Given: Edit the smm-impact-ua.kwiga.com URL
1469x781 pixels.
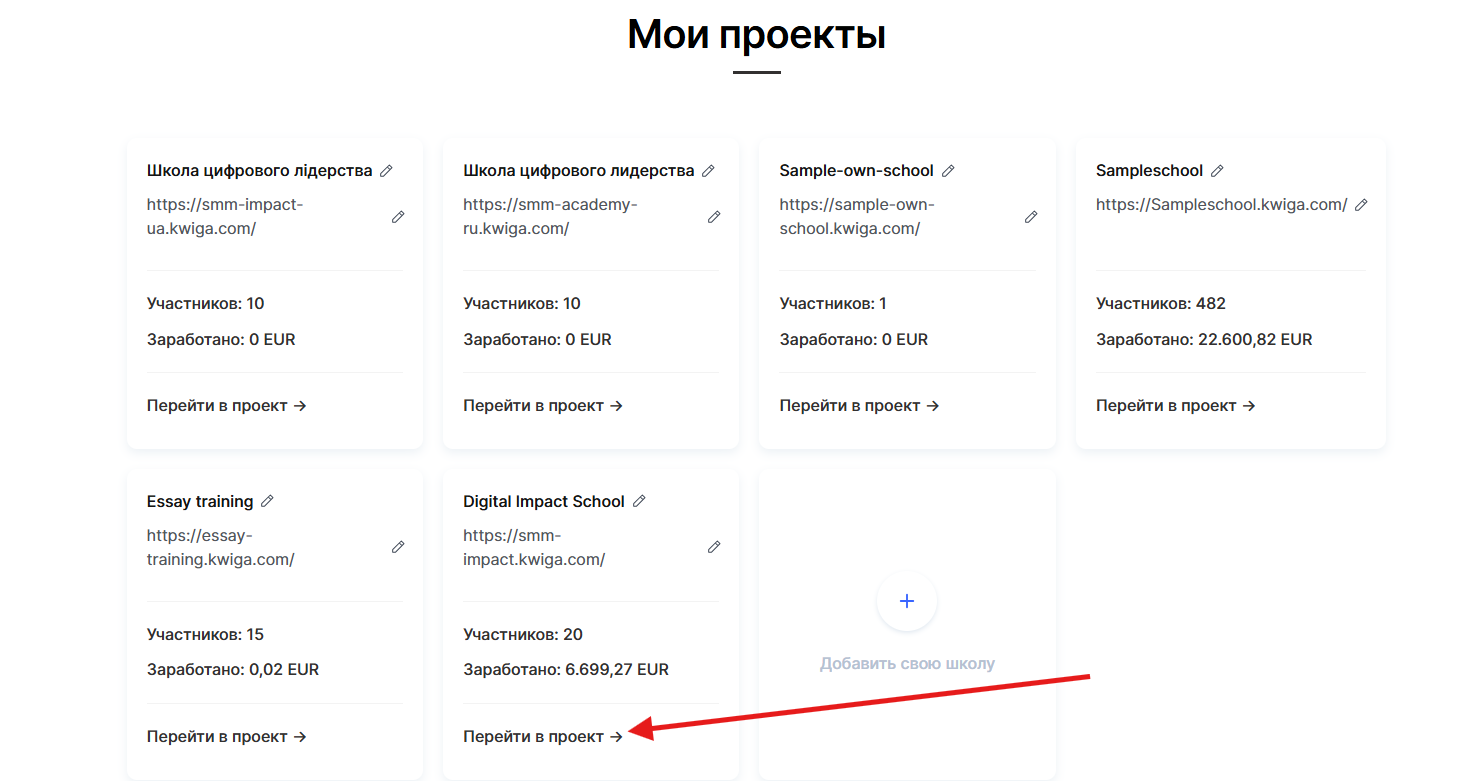Looking at the screenshot, I should [398, 217].
